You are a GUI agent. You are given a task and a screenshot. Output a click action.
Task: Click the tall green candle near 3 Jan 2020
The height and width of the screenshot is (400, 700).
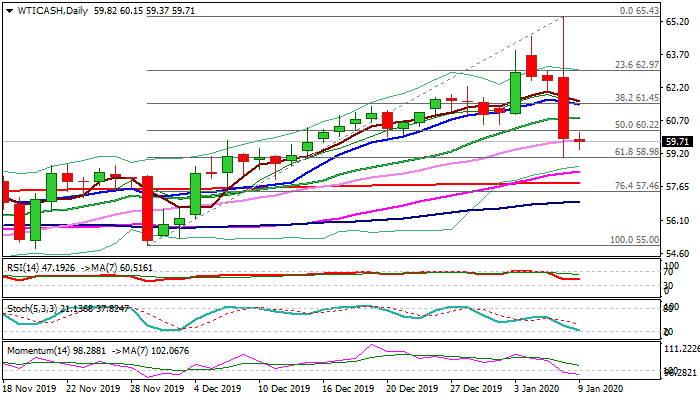[x=516, y=92]
